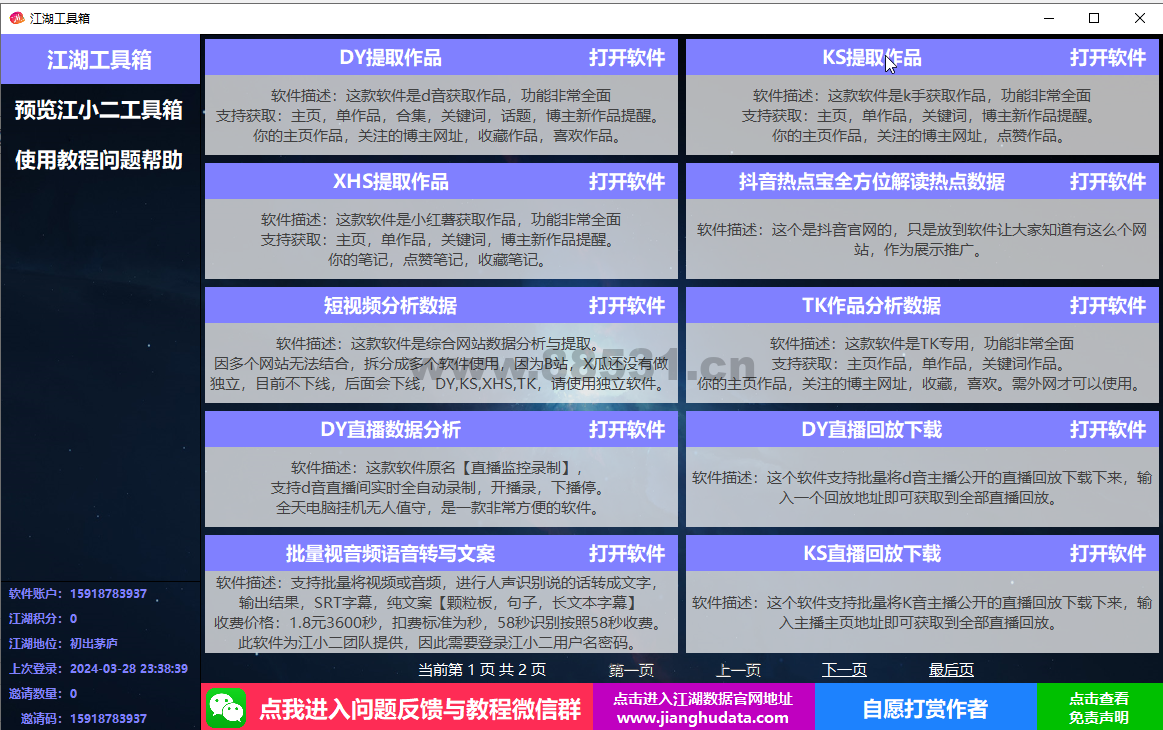1163x730 pixels.
Task: Click the 江湖积分 value
Action: click(73, 619)
